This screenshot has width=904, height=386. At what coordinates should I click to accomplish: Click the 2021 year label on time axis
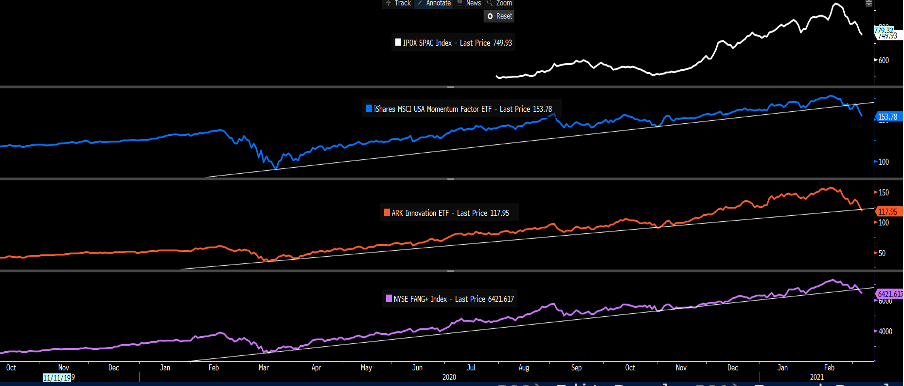coord(817,377)
